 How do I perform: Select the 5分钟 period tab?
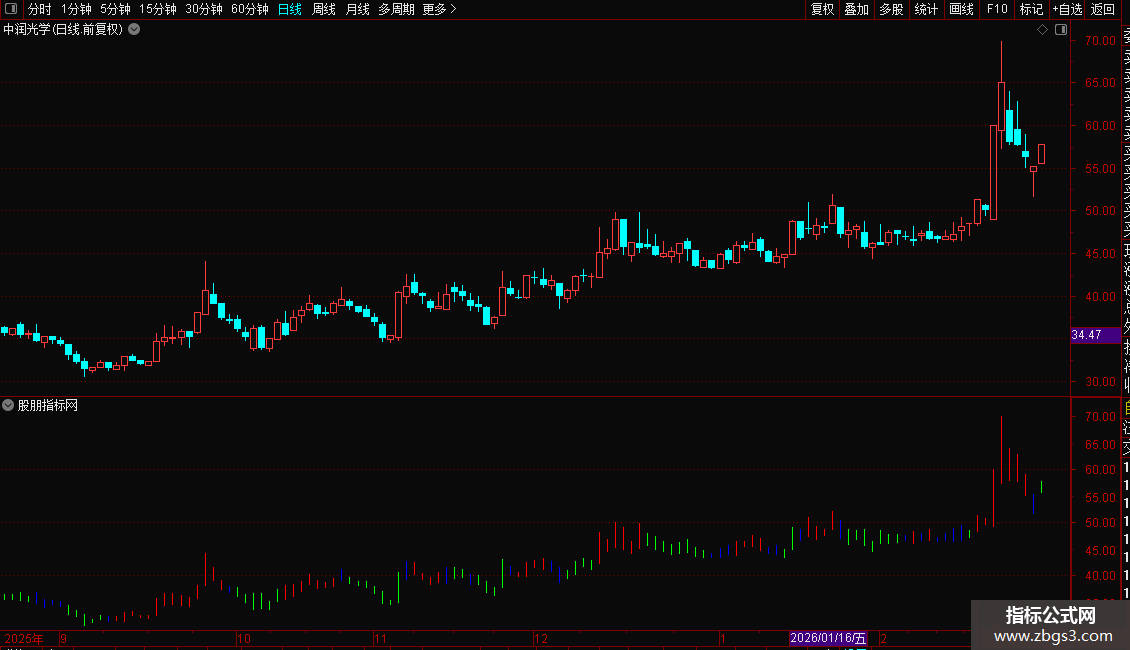pyautogui.click(x=115, y=9)
